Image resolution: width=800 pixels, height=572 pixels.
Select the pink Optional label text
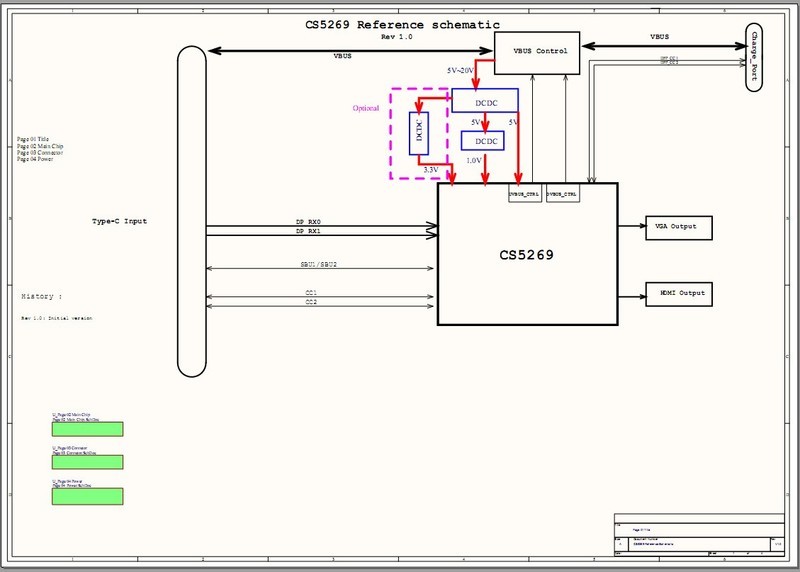366,108
